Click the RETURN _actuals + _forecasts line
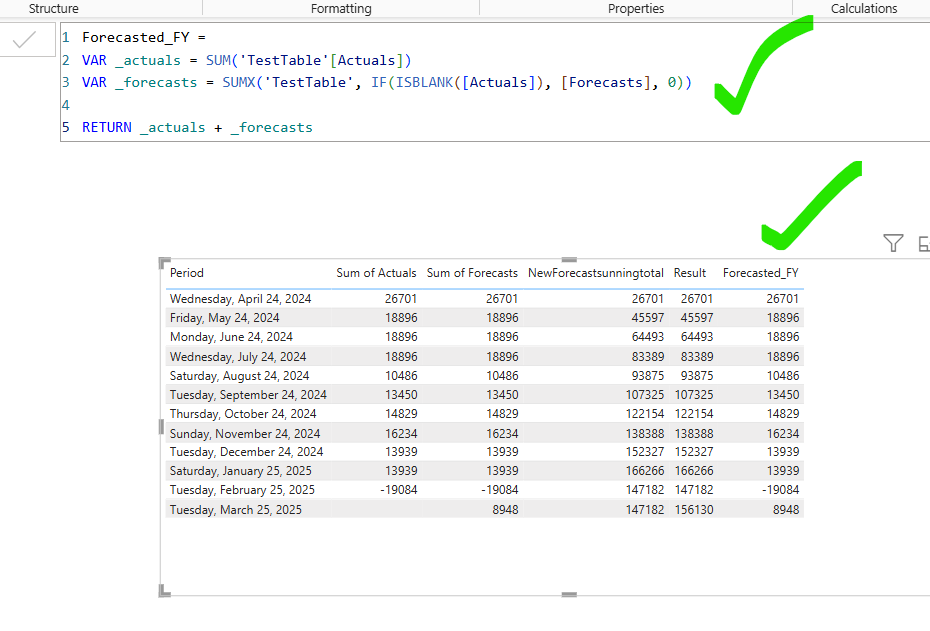Viewport: 930px width, 631px height. [197, 128]
